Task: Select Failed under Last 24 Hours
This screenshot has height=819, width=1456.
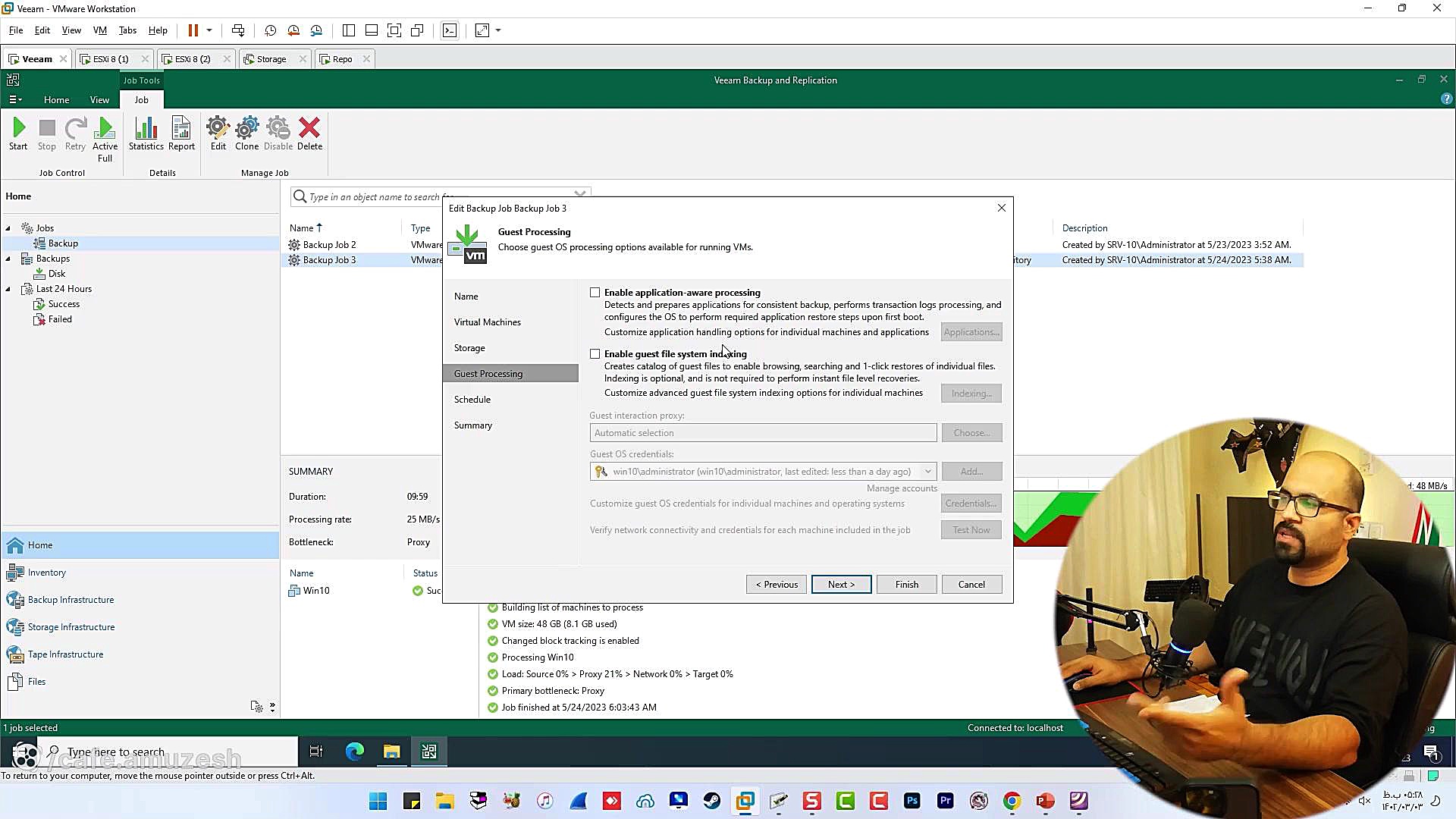Action: pos(60,319)
